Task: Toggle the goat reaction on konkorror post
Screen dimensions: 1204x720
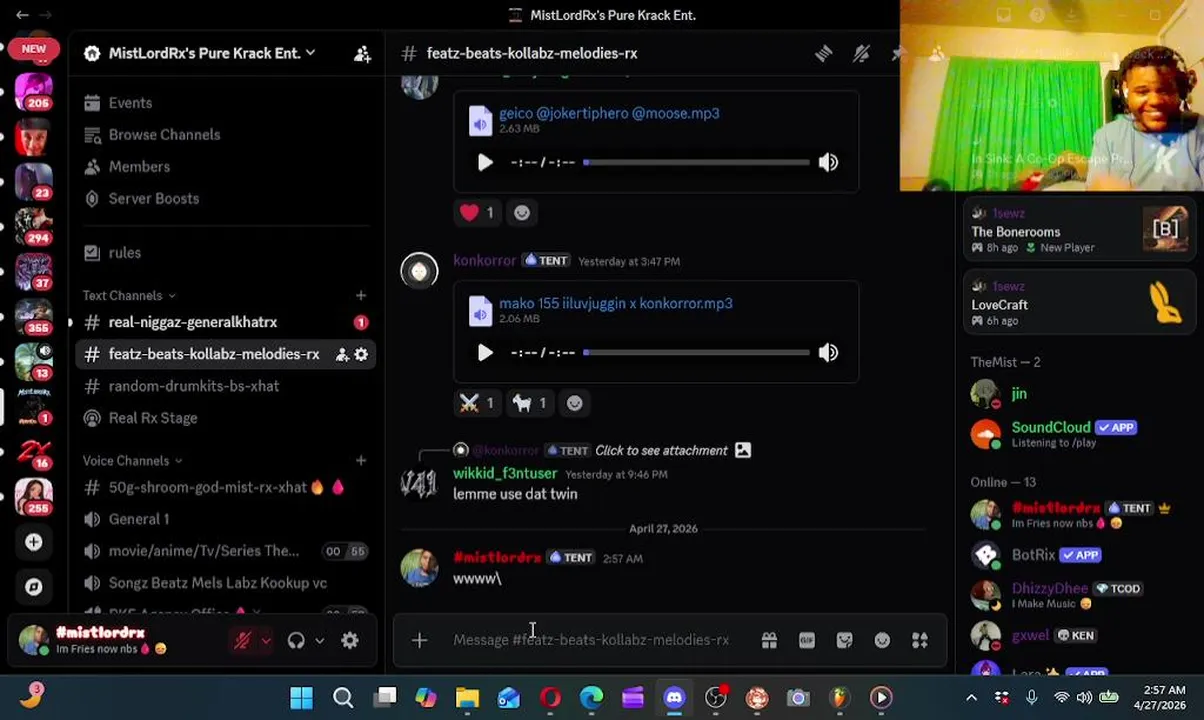Action: (x=530, y=403)
